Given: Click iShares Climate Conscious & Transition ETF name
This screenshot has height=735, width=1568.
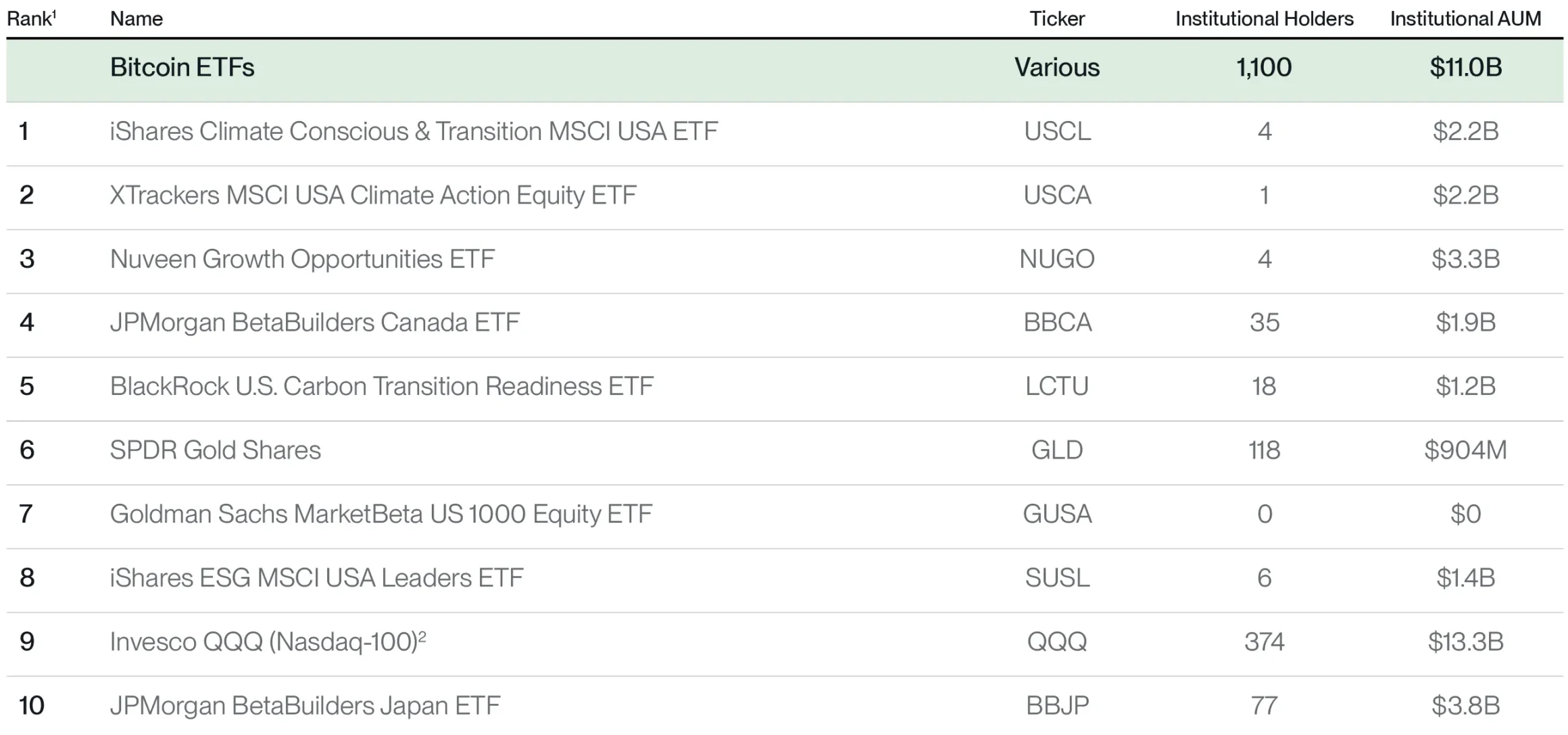Looking at the screenshot, I should (x=413, y=131).
